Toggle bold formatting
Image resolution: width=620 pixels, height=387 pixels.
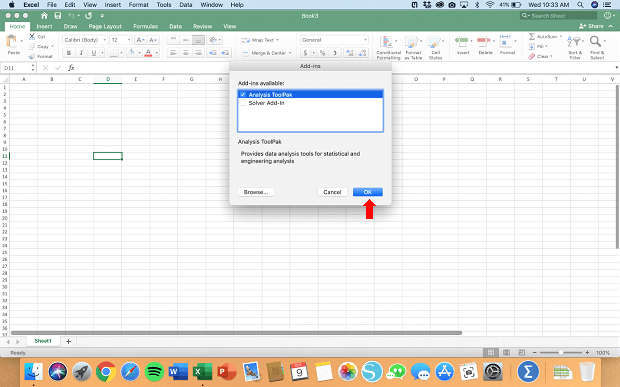(69, 53)
